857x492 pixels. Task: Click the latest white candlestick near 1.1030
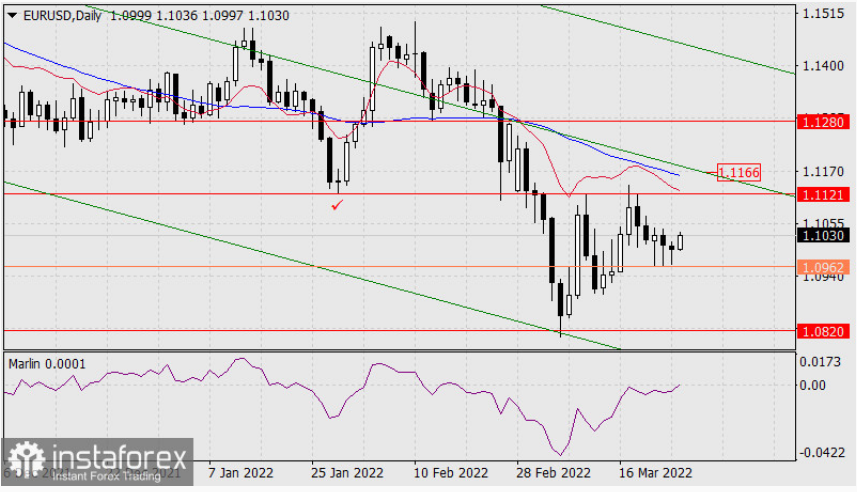point(680,242)
